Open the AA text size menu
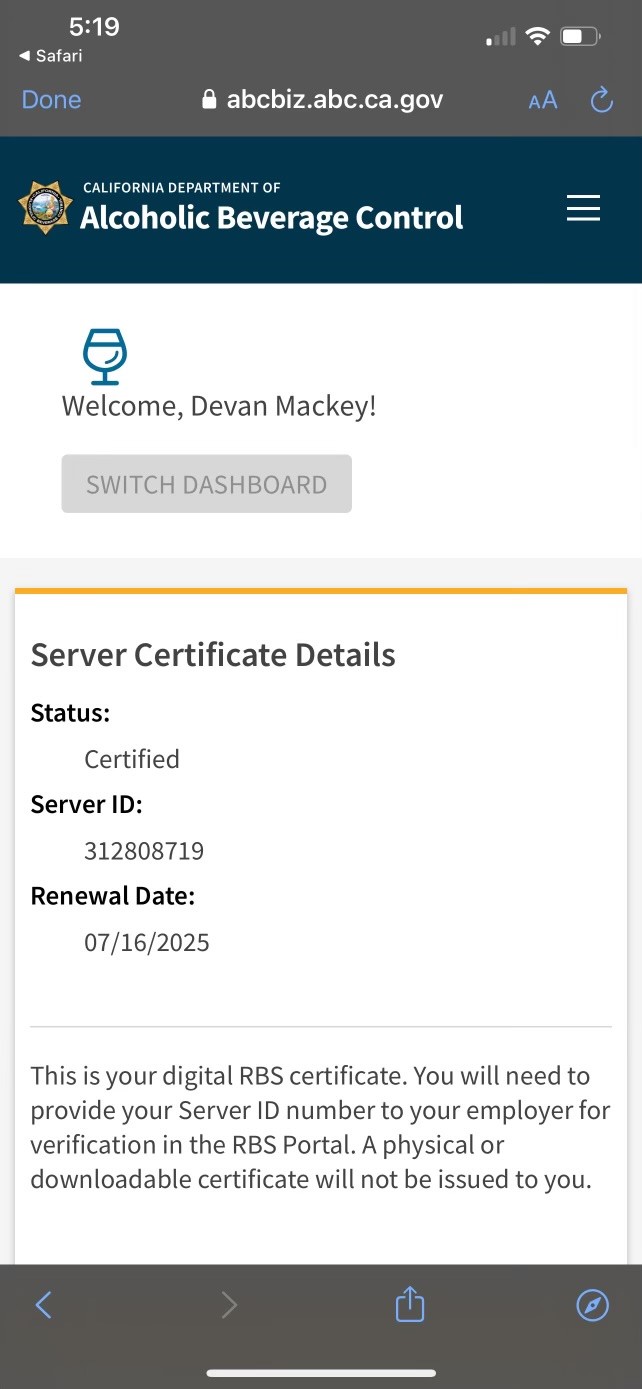This screenshot has height=1389, width=642. coord(543,100)
